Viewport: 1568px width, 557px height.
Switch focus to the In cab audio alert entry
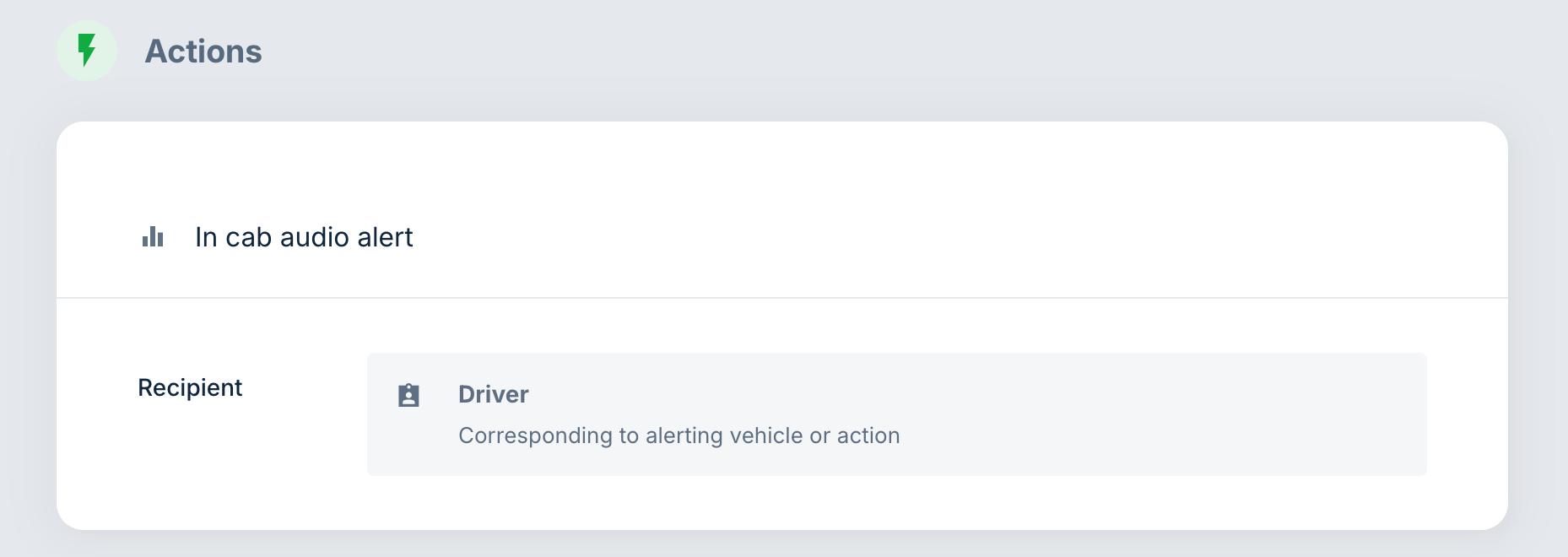click(304, 237)
